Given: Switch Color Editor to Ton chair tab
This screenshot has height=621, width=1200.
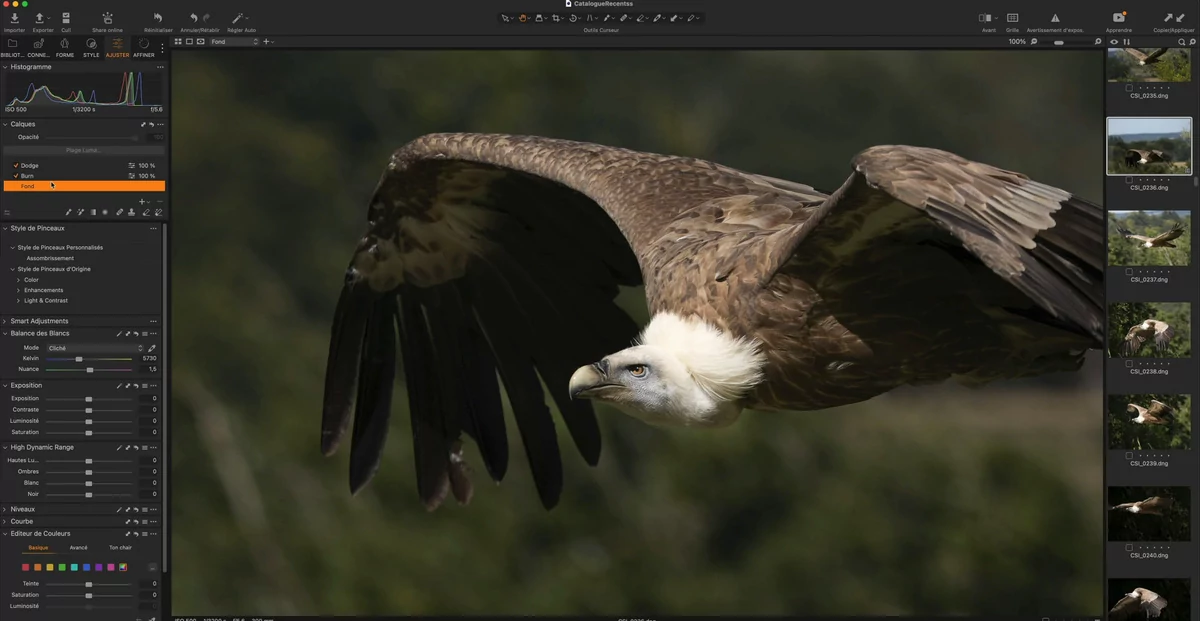Looking at the screenshot, I should tap(120, 548).
